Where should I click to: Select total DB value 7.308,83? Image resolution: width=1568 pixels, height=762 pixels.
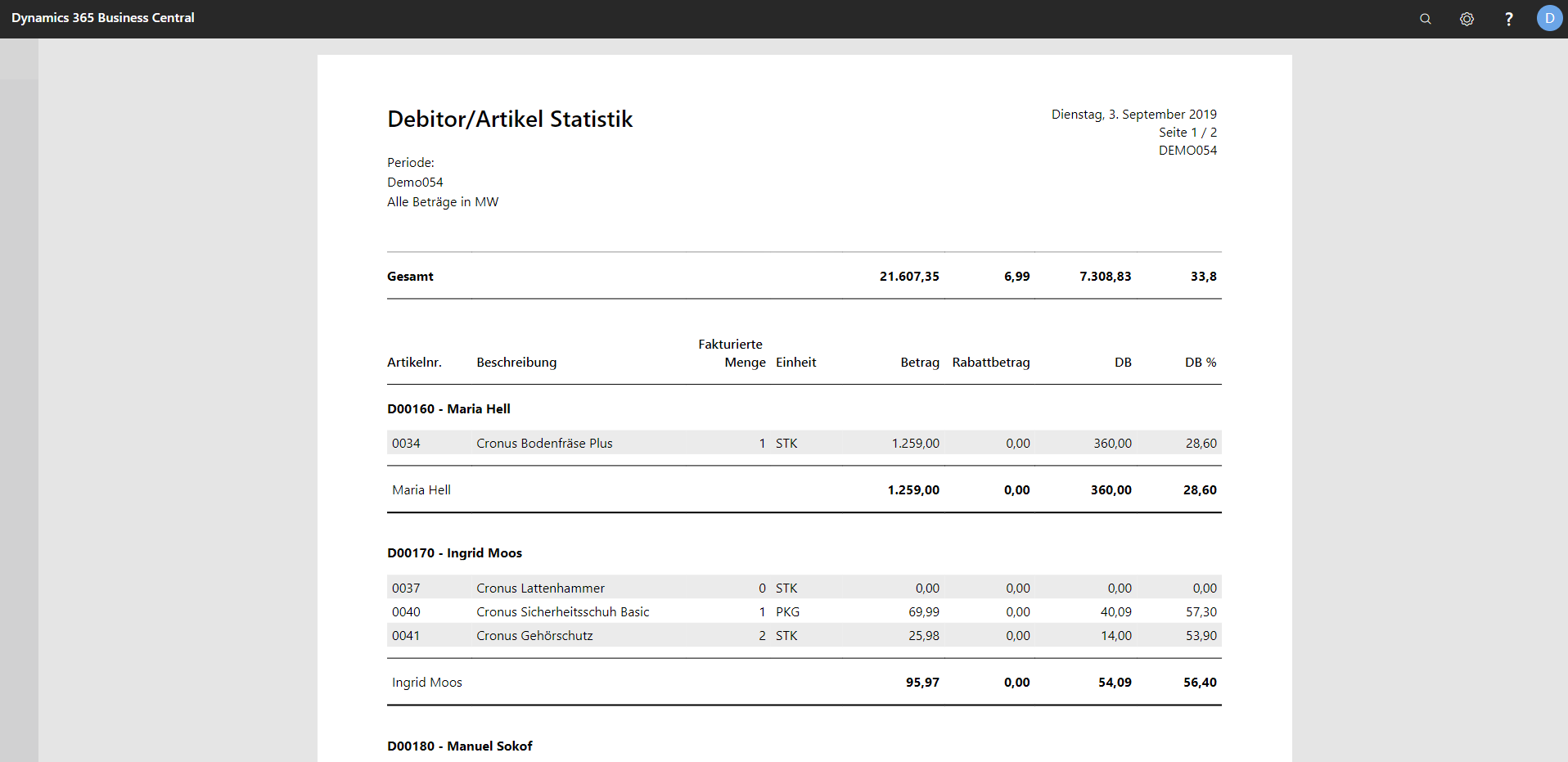point(1106,277)
